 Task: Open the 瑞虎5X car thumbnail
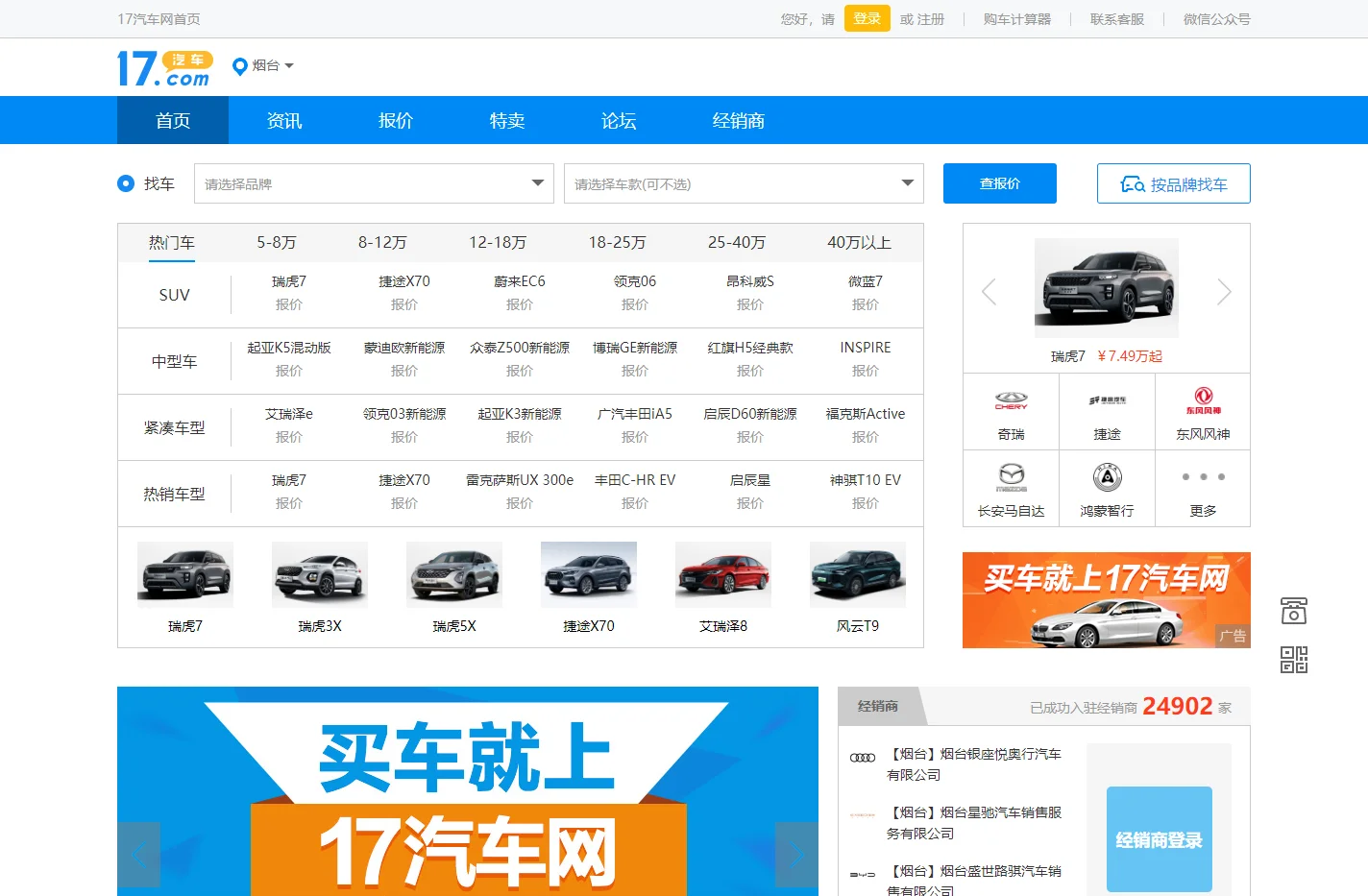454,574
